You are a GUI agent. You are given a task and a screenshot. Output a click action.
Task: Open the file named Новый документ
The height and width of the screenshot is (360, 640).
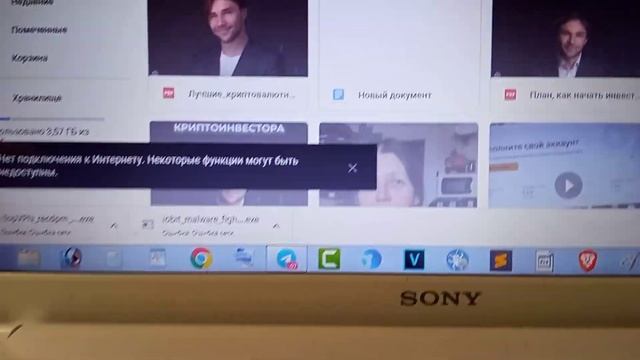pyautogui.click(x=394, y=95)
